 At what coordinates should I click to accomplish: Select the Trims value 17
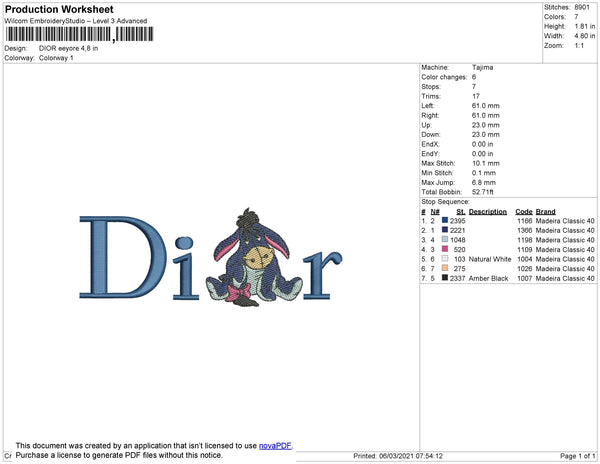click(476, 96)
